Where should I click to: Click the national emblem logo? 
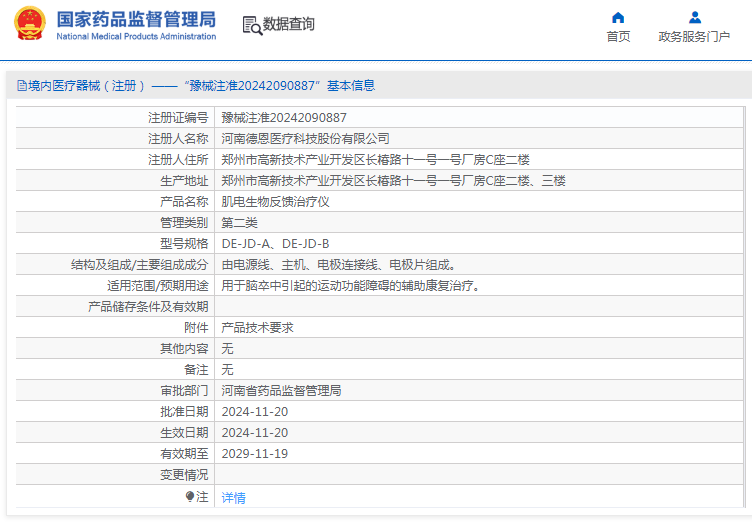coord(30,23)
